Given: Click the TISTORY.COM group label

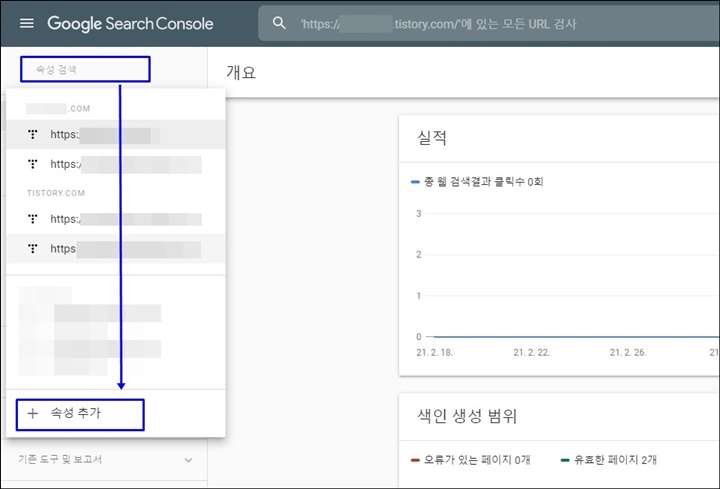Looking at the screenshot, I should point(56,193).
